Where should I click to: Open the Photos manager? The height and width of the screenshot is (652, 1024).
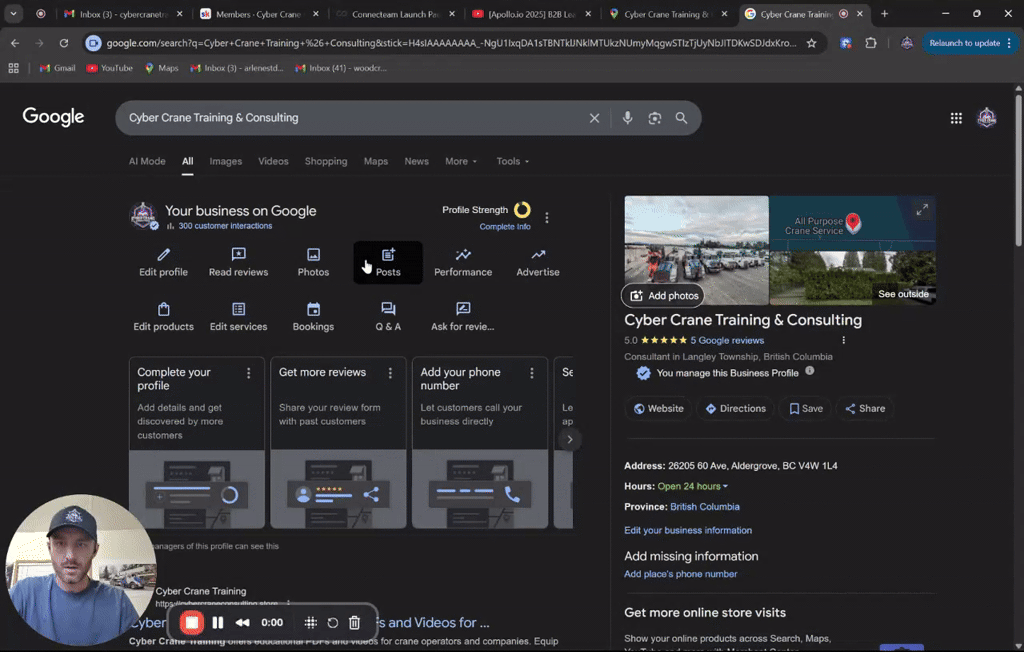tap(313, 263)
